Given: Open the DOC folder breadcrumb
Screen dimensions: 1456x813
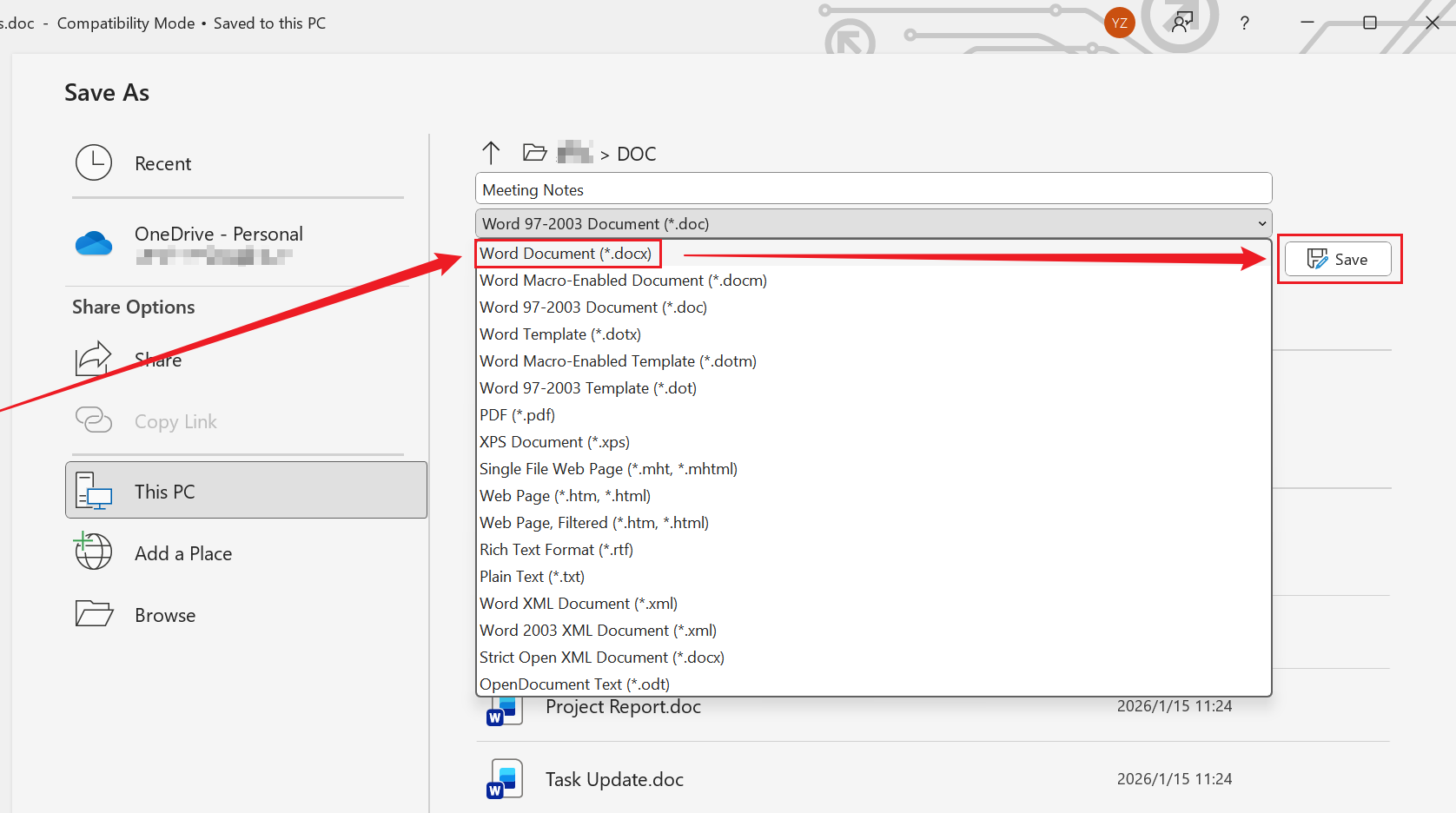Looking at the screenshot, I should click(636, 153).
